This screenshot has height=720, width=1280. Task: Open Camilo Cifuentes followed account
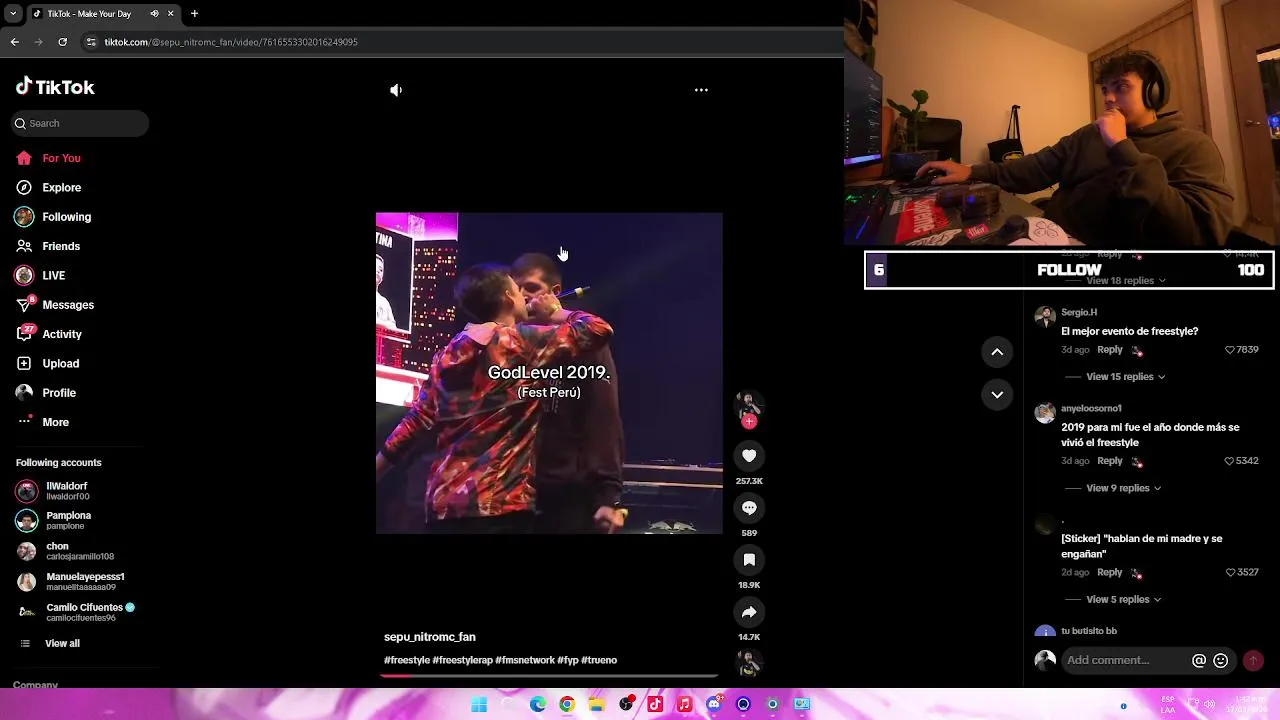[x=76, y=612]
